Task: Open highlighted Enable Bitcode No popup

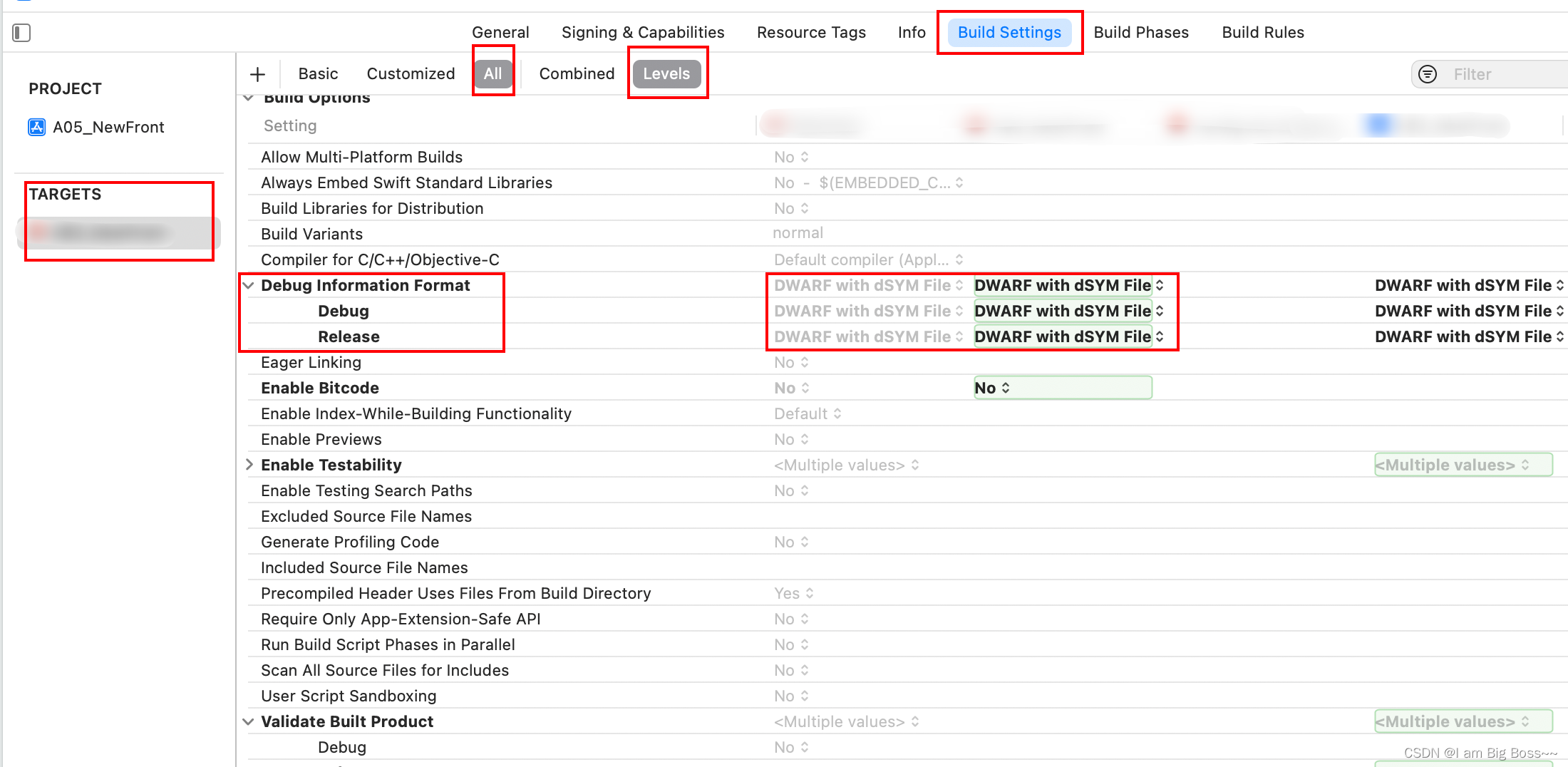Action: point(1063,388)
